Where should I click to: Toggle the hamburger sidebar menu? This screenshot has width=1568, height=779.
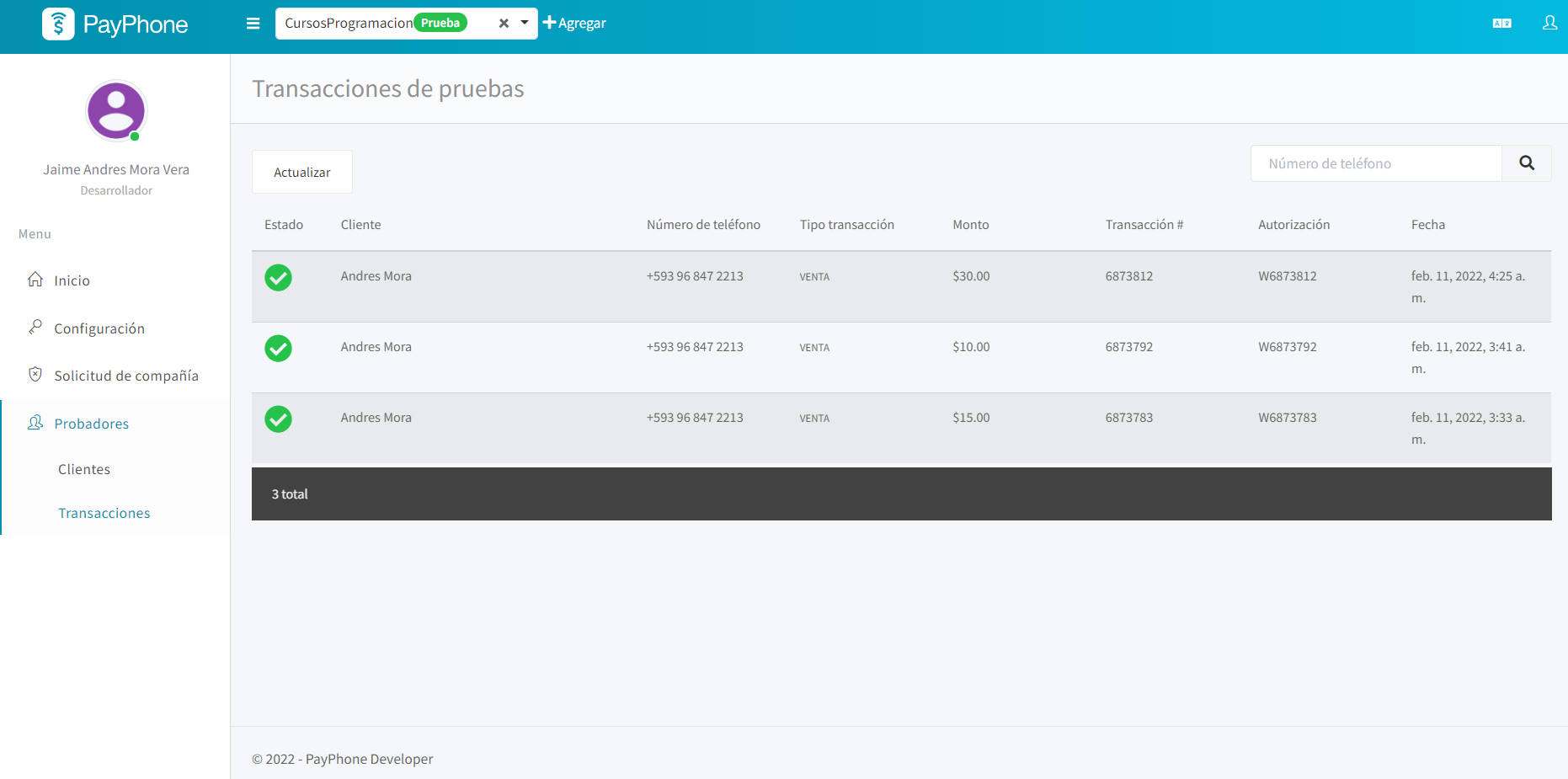[253, 24]
